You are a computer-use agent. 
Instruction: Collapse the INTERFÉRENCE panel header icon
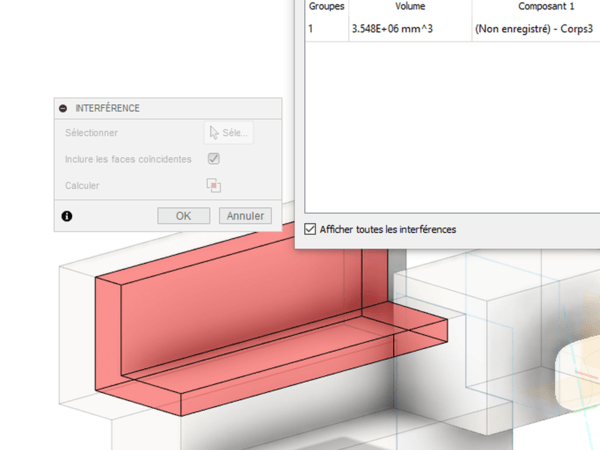[x=63, y=108]
